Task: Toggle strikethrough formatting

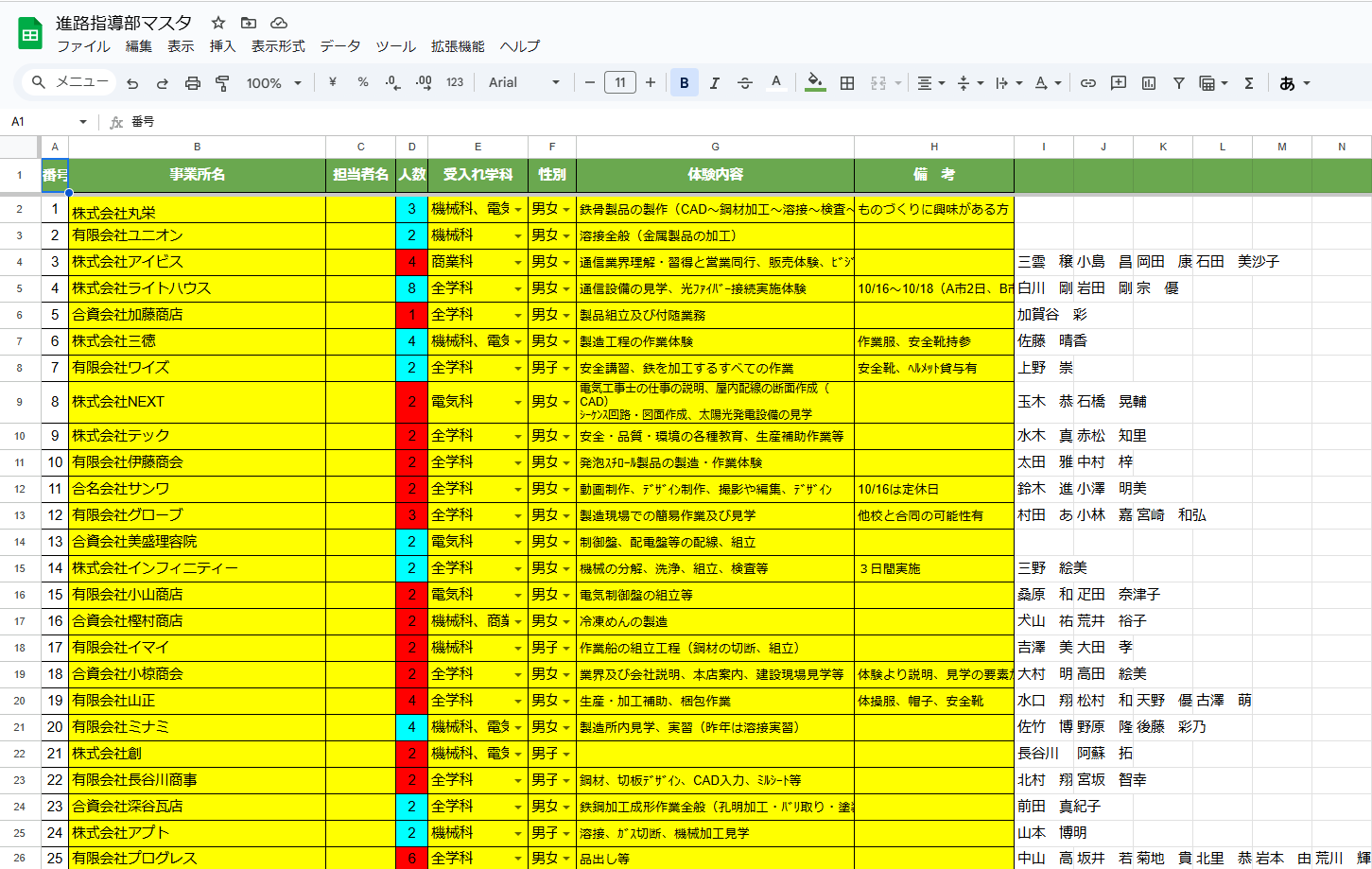Action: click(x=744, y=83)
